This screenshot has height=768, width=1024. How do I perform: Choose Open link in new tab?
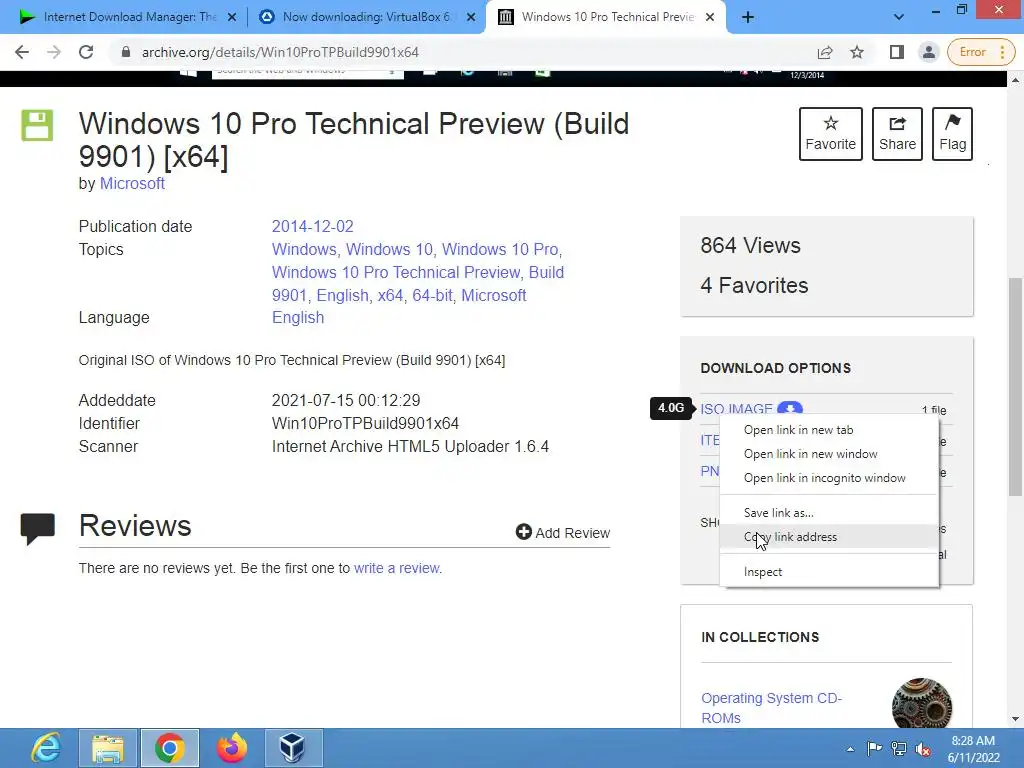pyautogui.click(x=829, y=430)
